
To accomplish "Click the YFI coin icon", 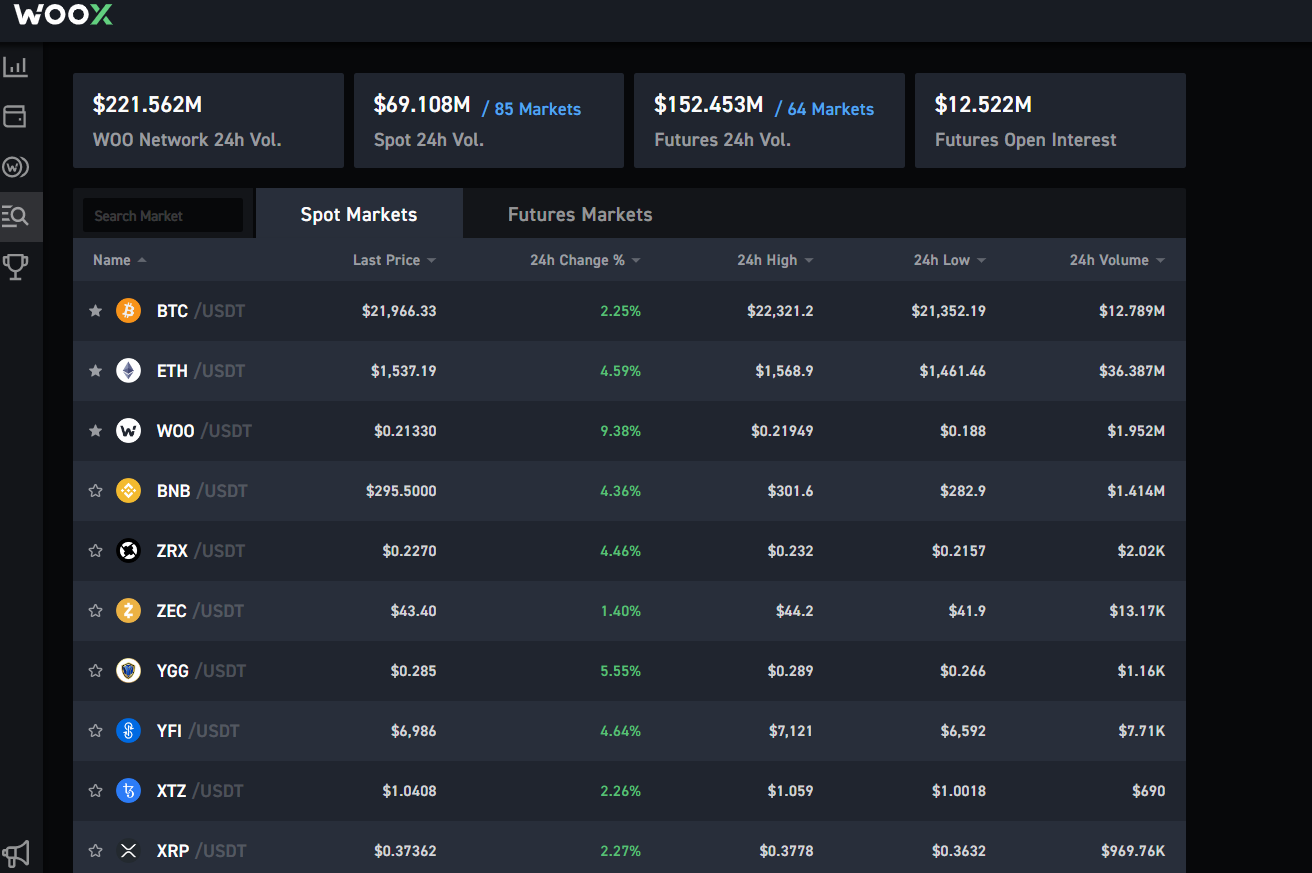I will point(128,731).
